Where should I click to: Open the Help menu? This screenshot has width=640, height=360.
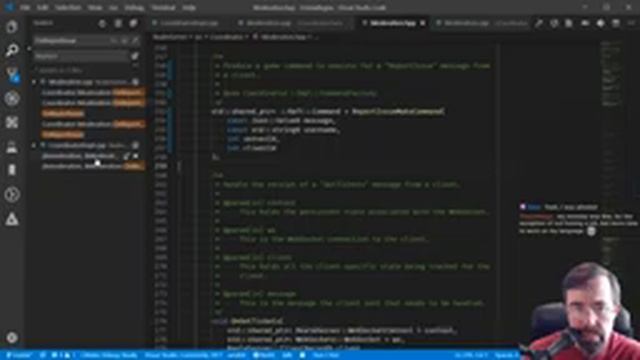pyautogui.click(x=189, y=8)
